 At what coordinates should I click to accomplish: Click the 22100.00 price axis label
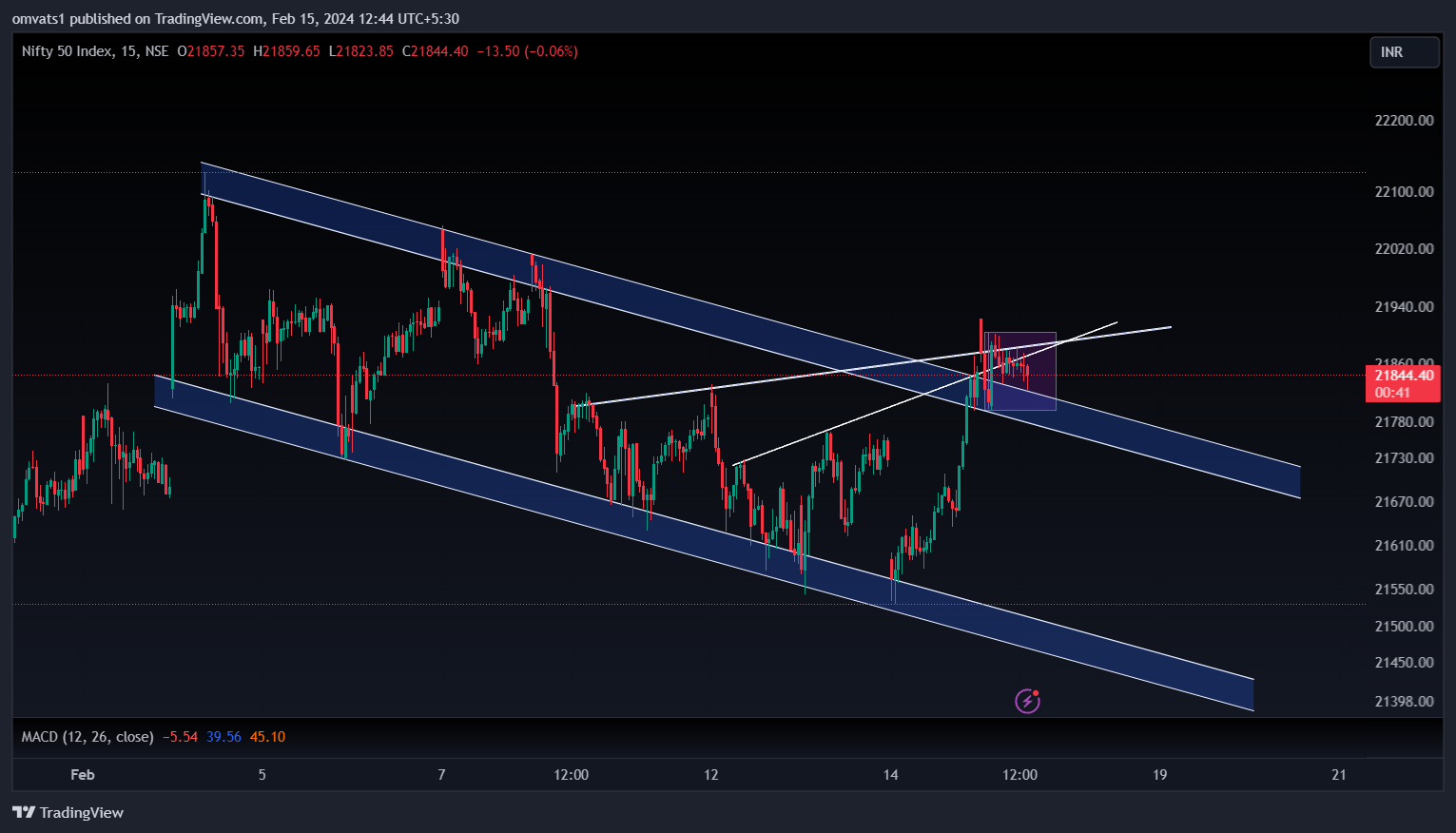(x=1404, y=192)
